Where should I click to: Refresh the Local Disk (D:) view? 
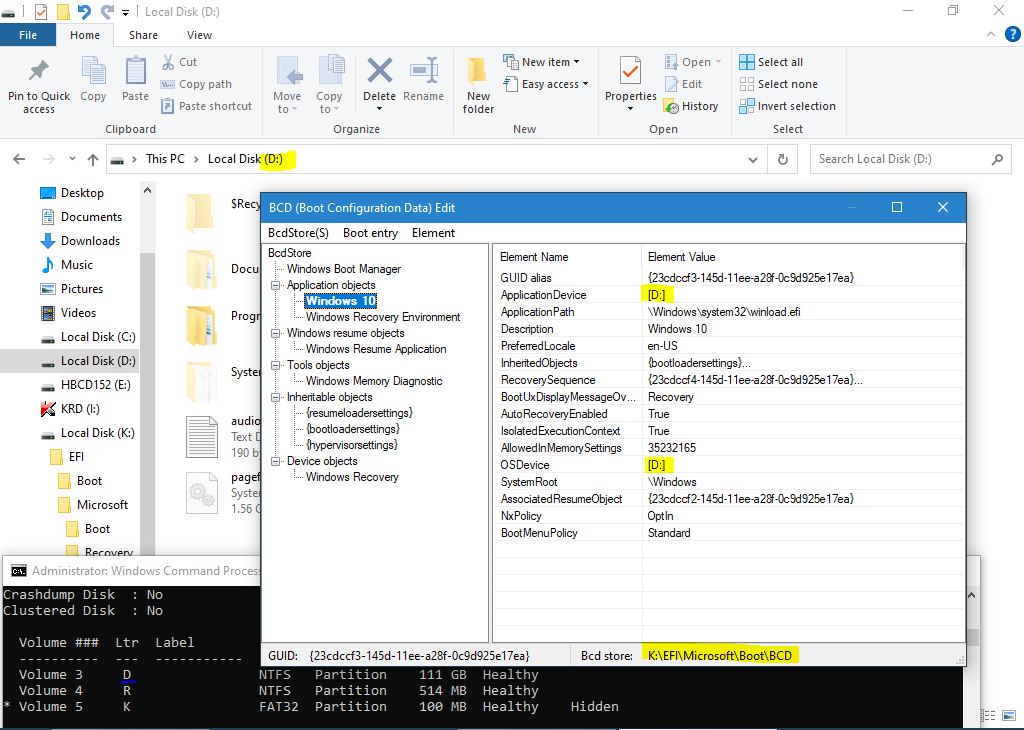(x=783, y=159)
